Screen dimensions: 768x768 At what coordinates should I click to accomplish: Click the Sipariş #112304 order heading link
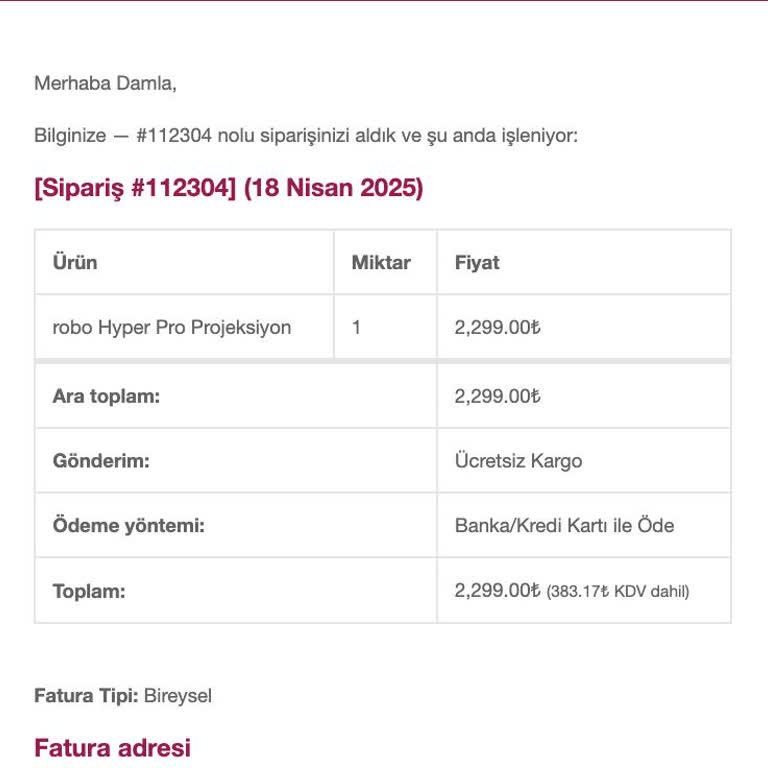click(x=229, y=188)
